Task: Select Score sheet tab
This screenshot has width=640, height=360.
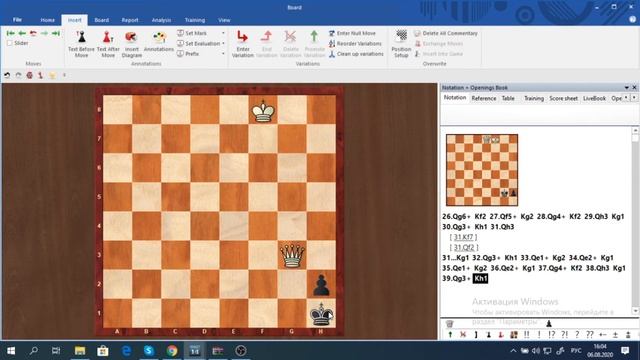Action: [x=563, y=98]
